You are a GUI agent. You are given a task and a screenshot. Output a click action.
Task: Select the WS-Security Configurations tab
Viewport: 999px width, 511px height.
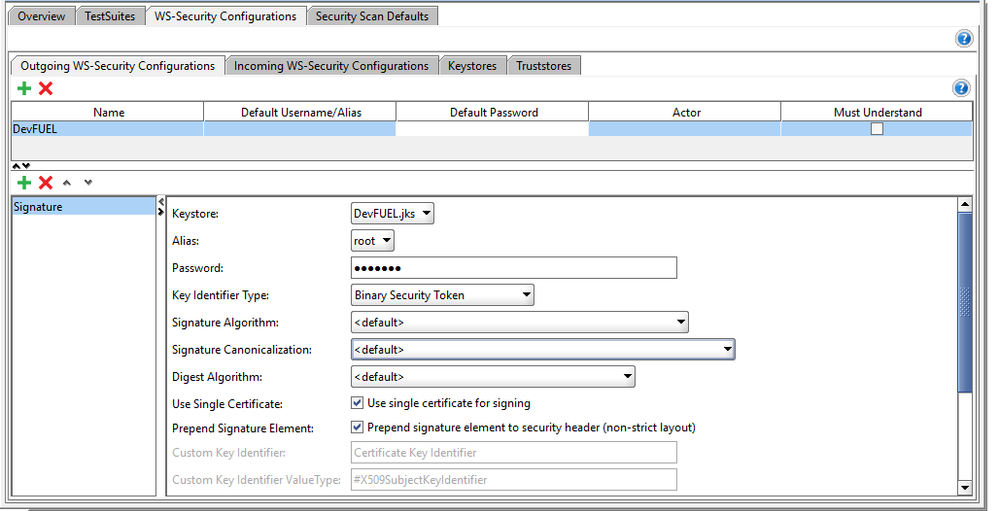tap(226, 16)
